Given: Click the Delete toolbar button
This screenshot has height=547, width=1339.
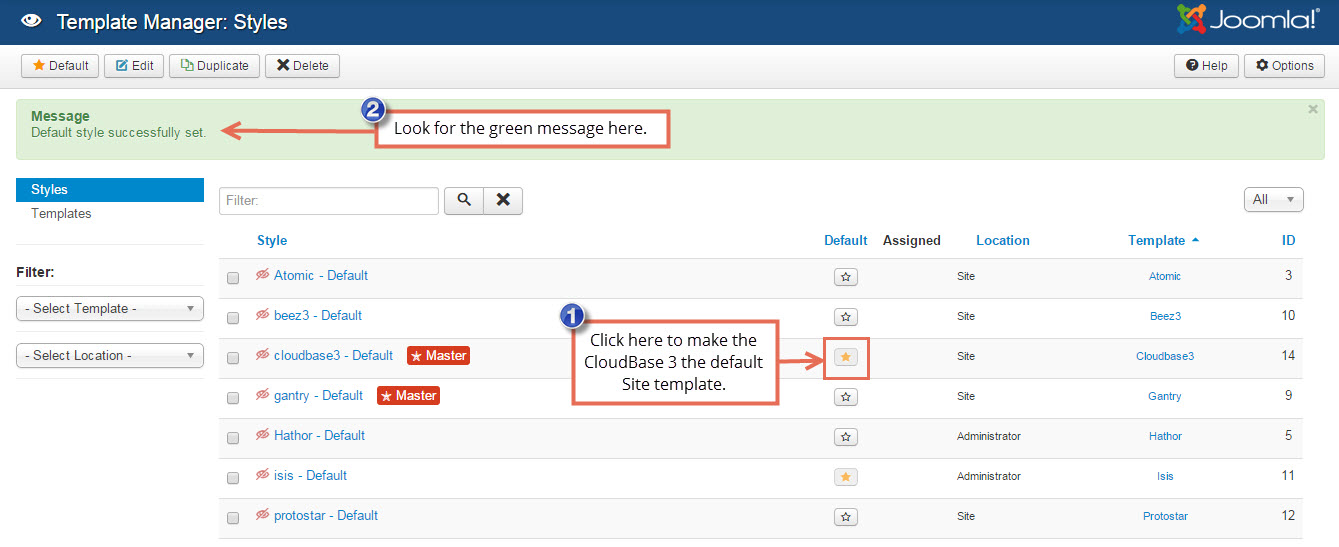Looking at the screenshot, I should [302, 66].
